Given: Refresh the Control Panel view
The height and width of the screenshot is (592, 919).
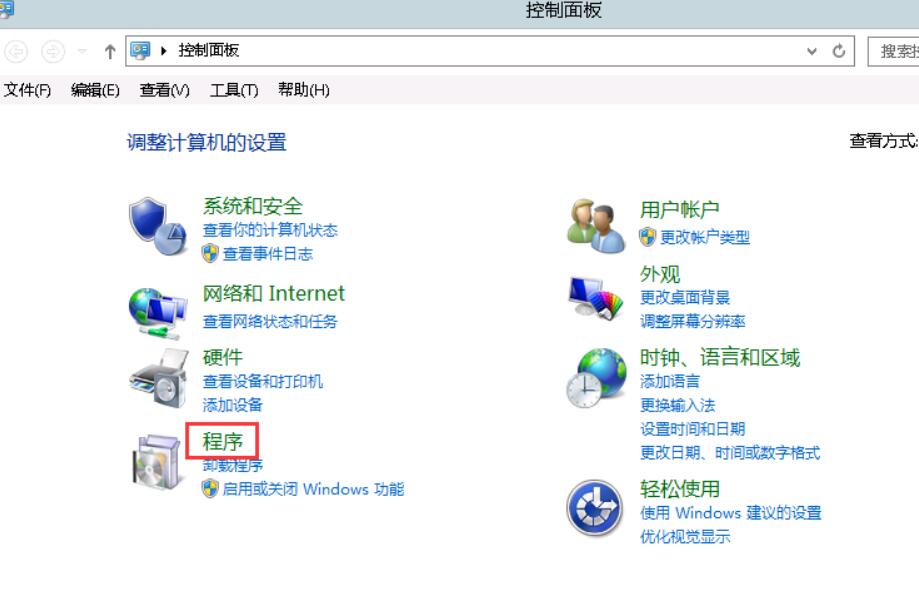Looking at the screenshot, I should [839, 51].
